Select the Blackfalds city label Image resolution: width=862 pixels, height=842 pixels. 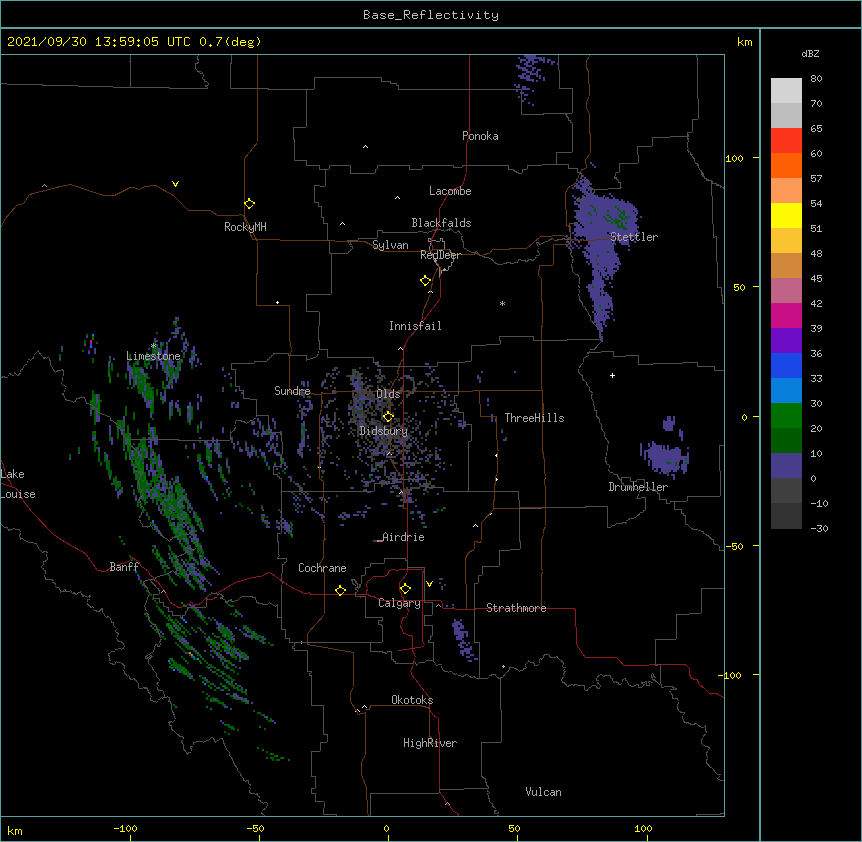441,223
